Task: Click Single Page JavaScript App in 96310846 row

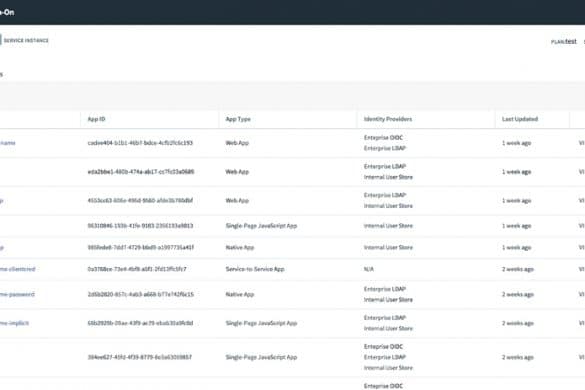Action: 261,226
